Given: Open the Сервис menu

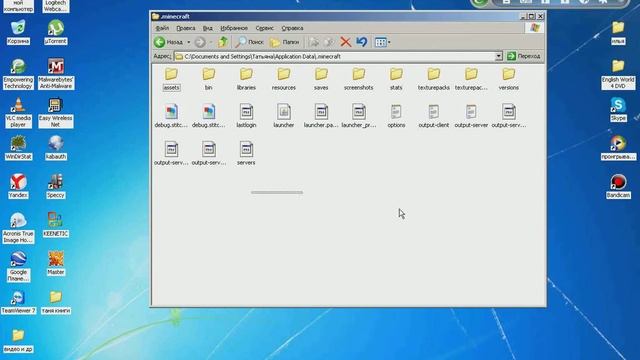Looking at the screenshot, I should (x=264, y=28).
